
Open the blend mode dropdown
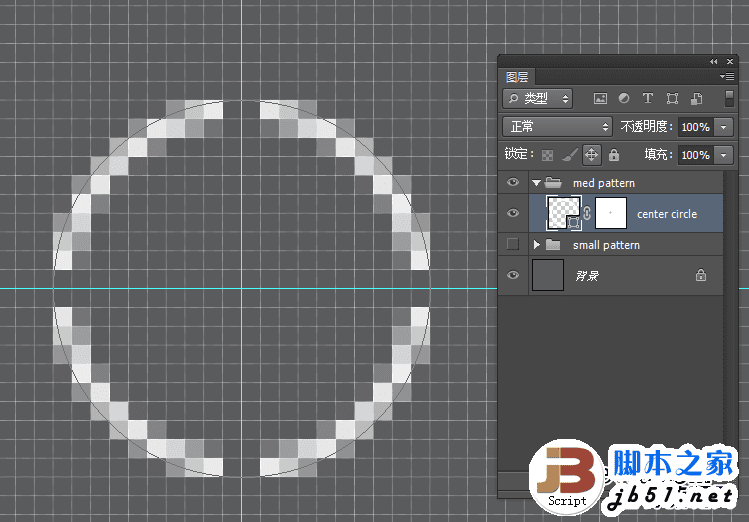point(557,127)
